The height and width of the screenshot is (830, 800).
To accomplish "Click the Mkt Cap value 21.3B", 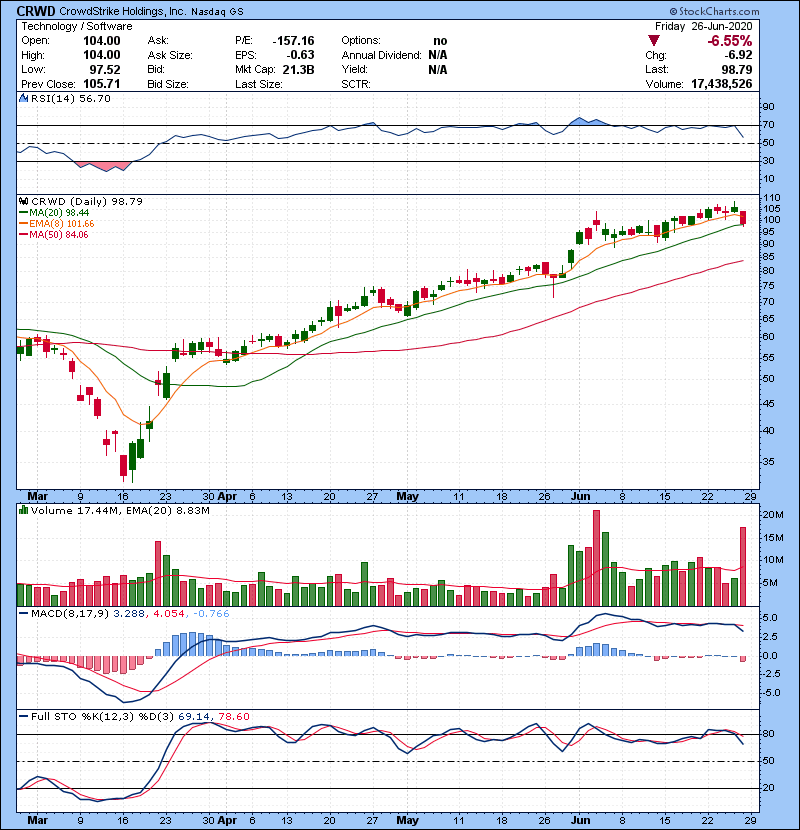I will click(x=299, y=69).
